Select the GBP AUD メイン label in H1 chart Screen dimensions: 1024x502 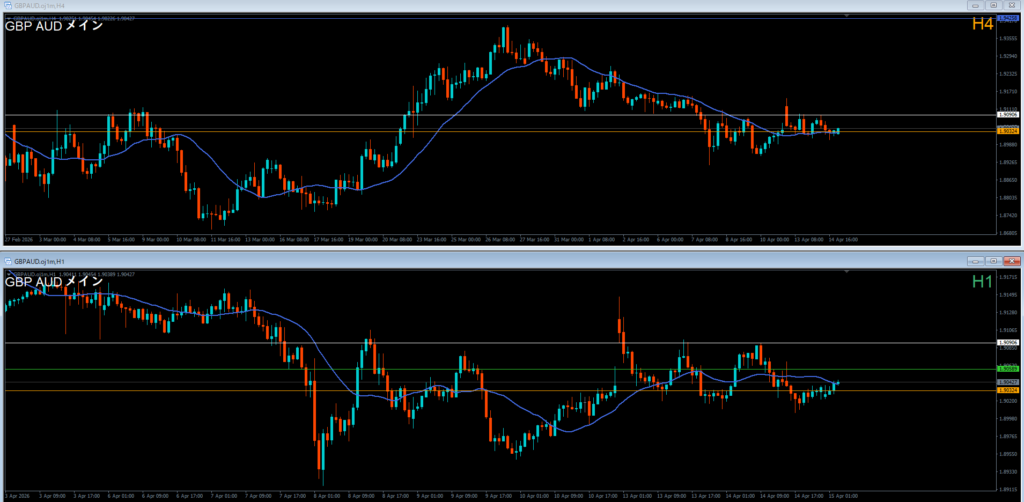tap(52, 282)
